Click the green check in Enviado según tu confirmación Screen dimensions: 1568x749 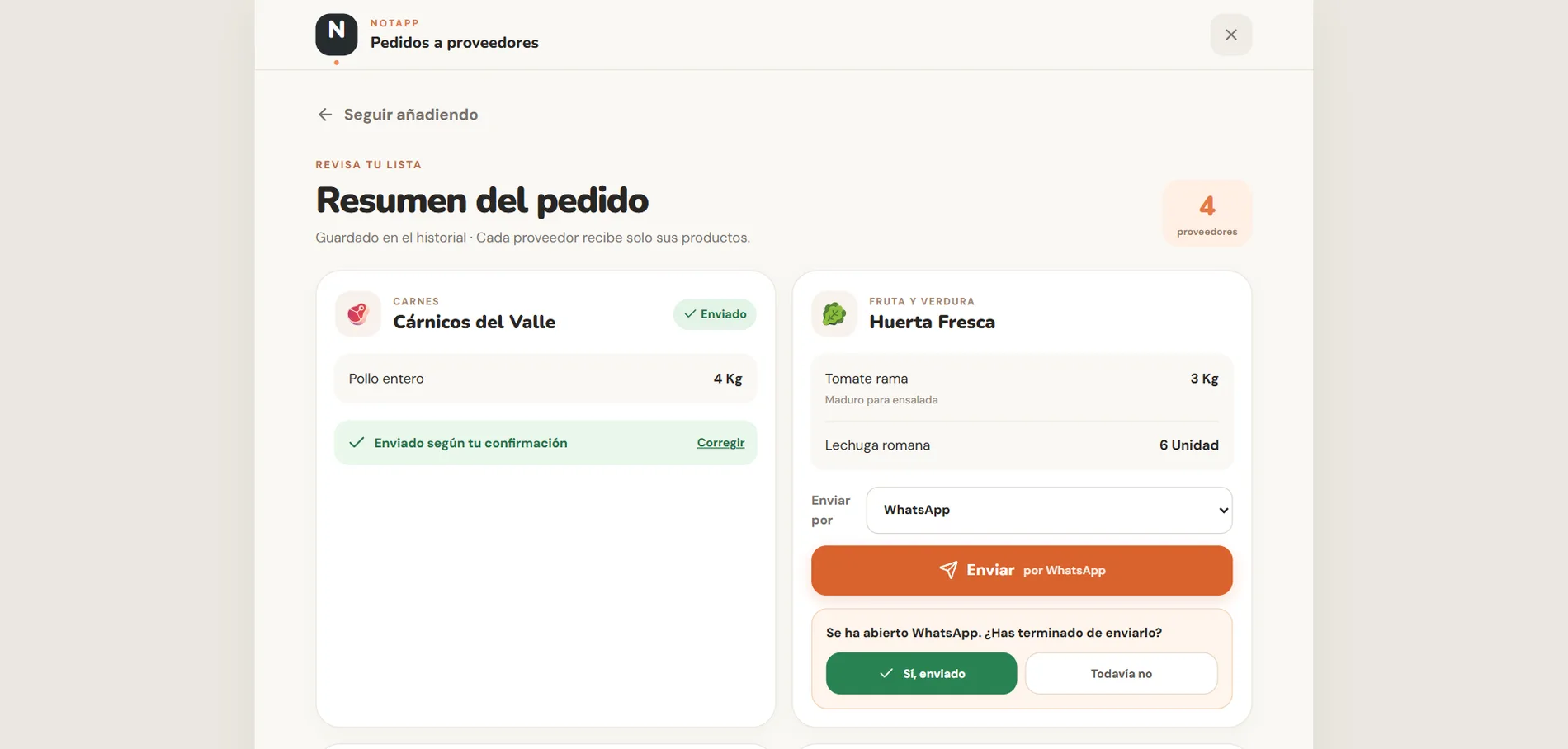click(x=357, y=443)
